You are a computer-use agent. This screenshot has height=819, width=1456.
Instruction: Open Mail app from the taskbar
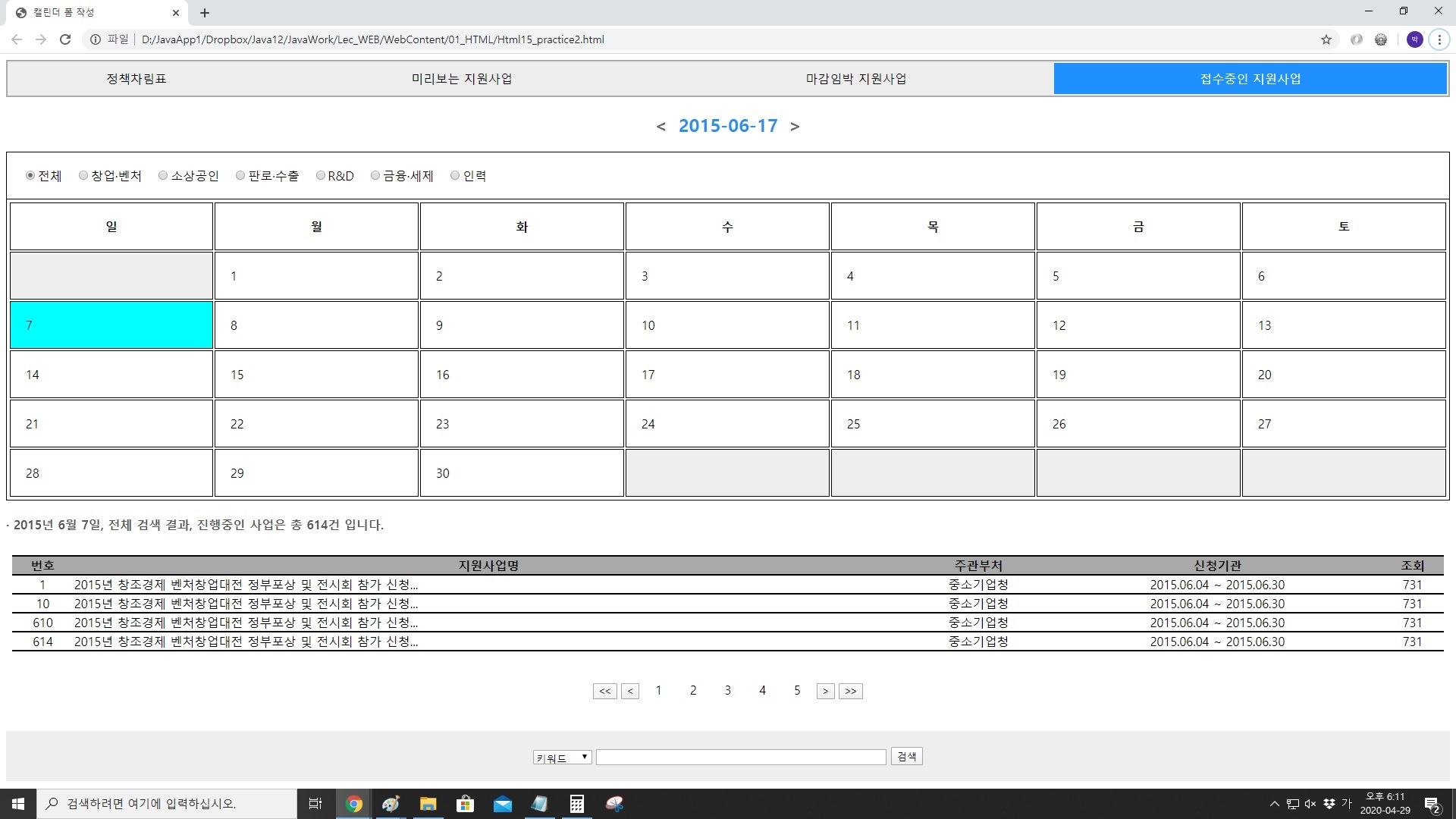[x=502, y=804]
